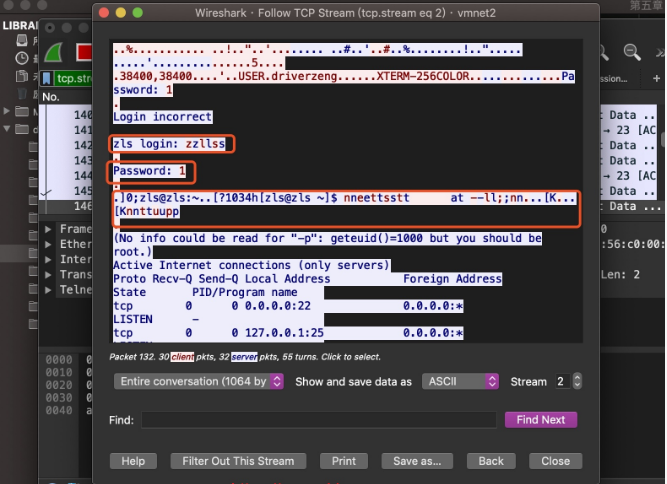Click hex dump offset 0000
Viewport: 667px width, 484px height.
(59, 360)
